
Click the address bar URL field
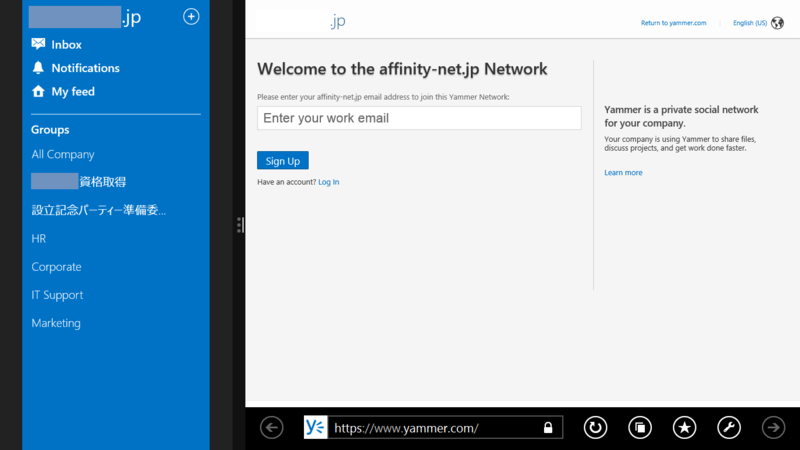[x=434, y=428]
